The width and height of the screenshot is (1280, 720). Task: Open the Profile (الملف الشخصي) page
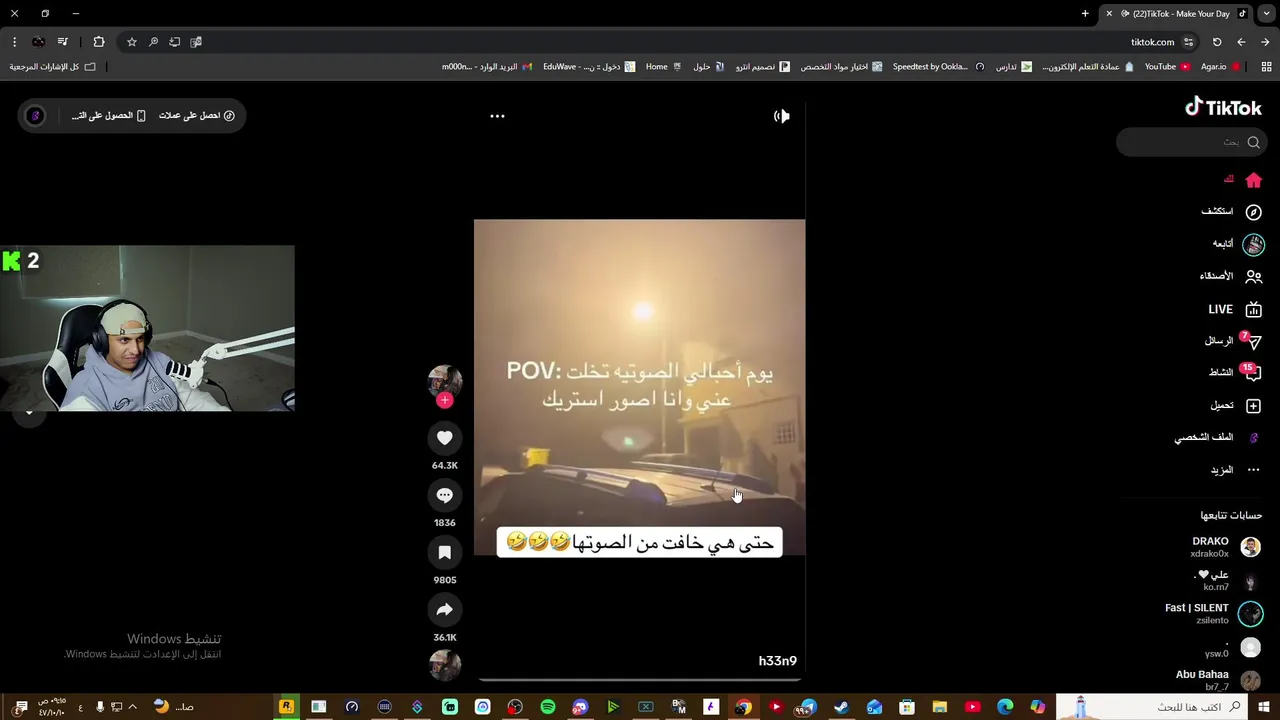pos(1217,438)
